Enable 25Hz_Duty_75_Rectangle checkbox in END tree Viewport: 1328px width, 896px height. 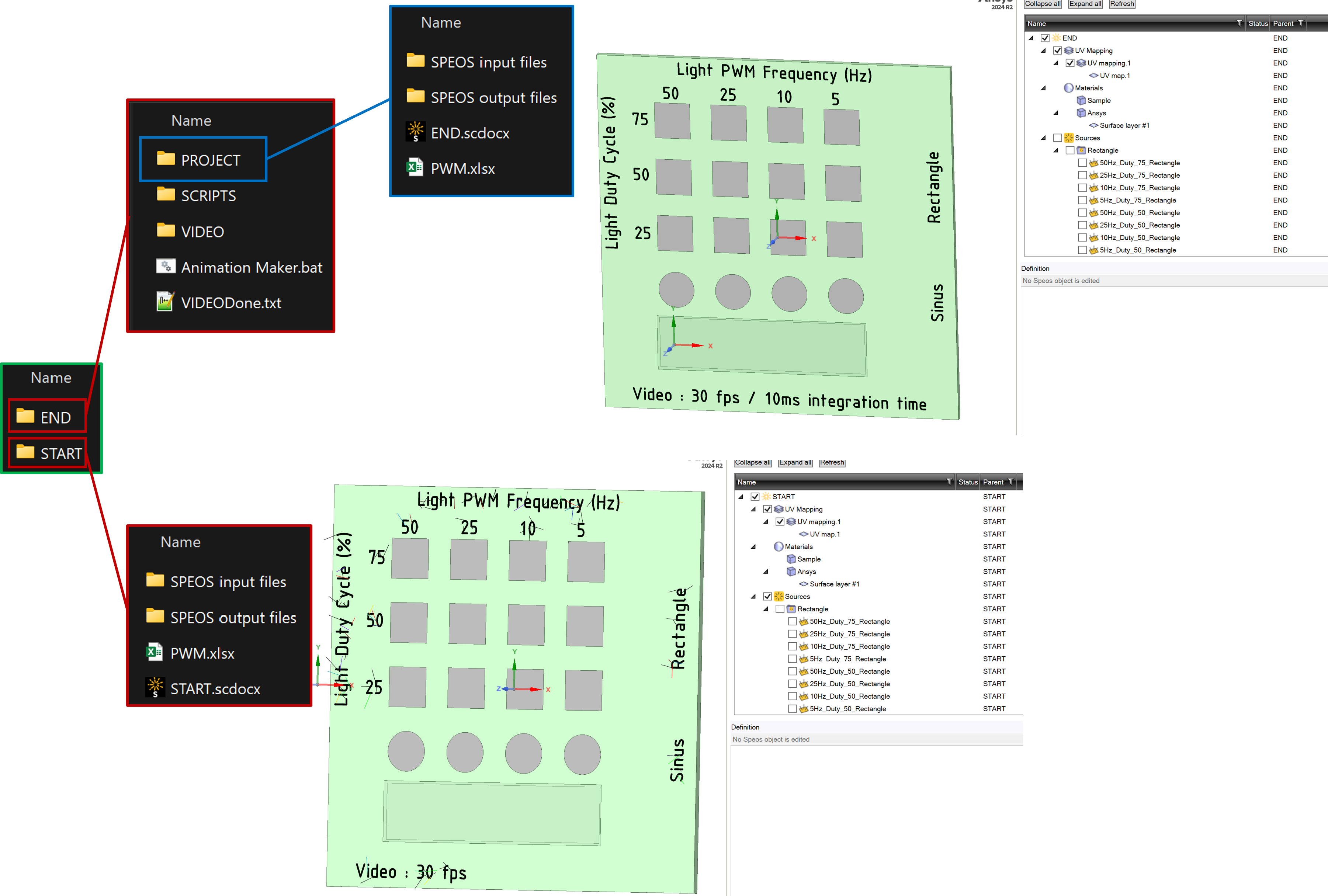point(1082,176)
